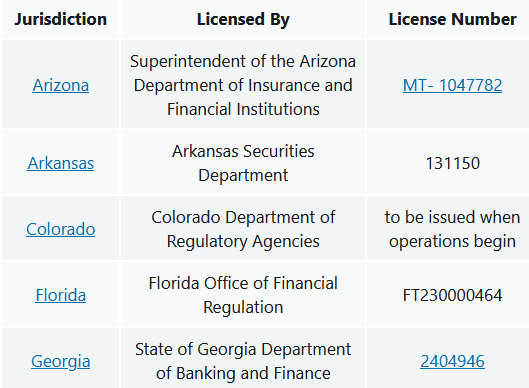Open the Florida jurisdiction link

[61, 295]
